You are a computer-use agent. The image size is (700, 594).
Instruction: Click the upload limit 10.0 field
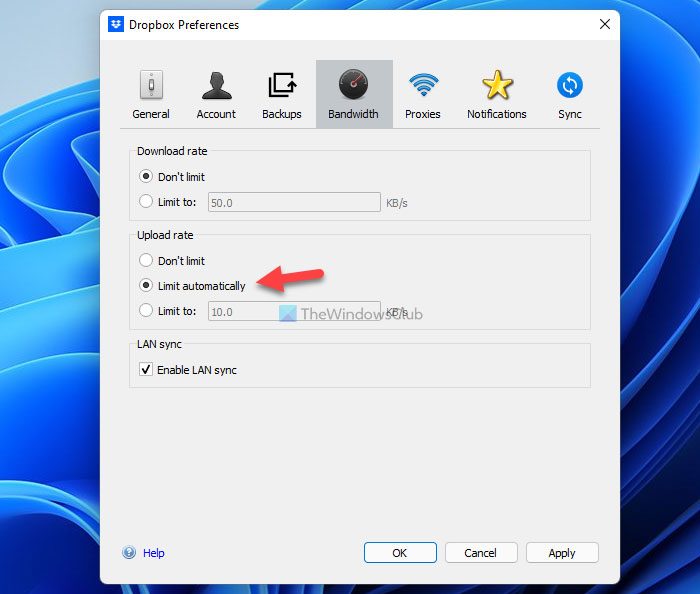click(x=294, y=311)
